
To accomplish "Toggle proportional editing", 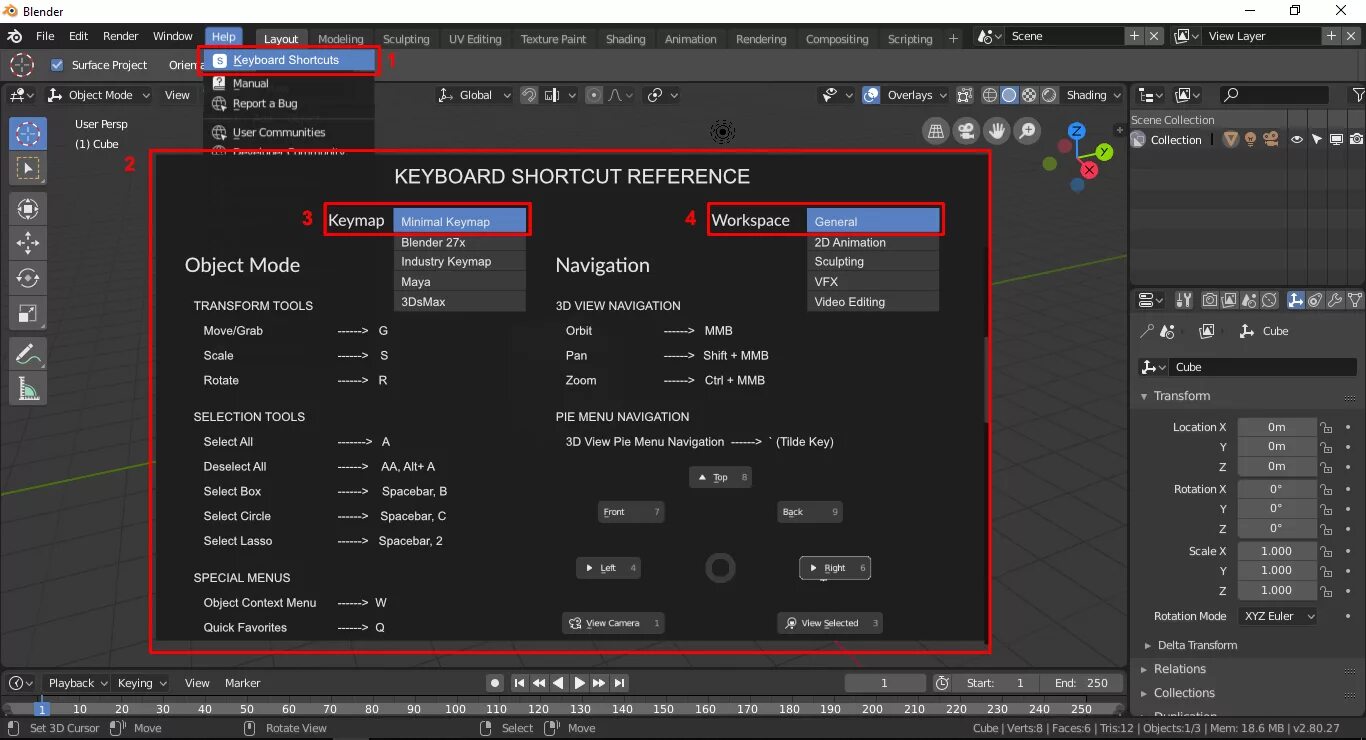I will point(594,95).
